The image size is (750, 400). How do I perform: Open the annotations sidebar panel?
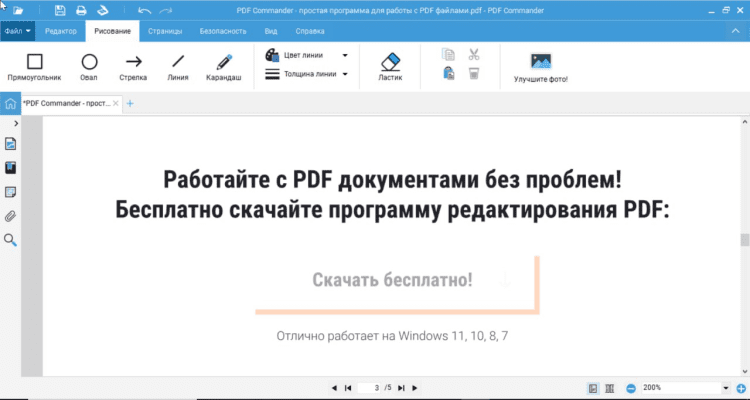coord(10,192)
